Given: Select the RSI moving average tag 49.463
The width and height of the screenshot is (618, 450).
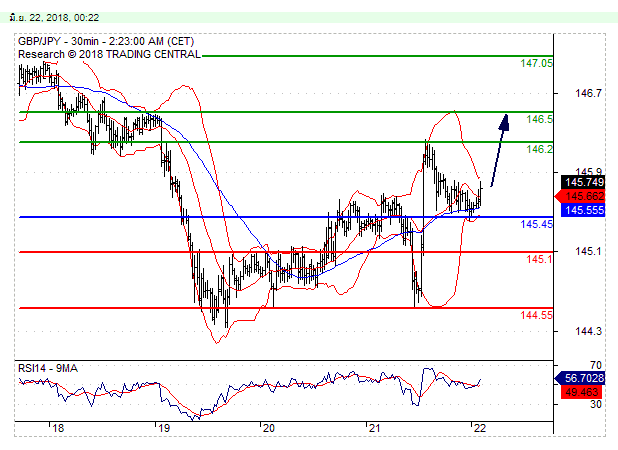Looking at the screenshot, I should 583,392.
